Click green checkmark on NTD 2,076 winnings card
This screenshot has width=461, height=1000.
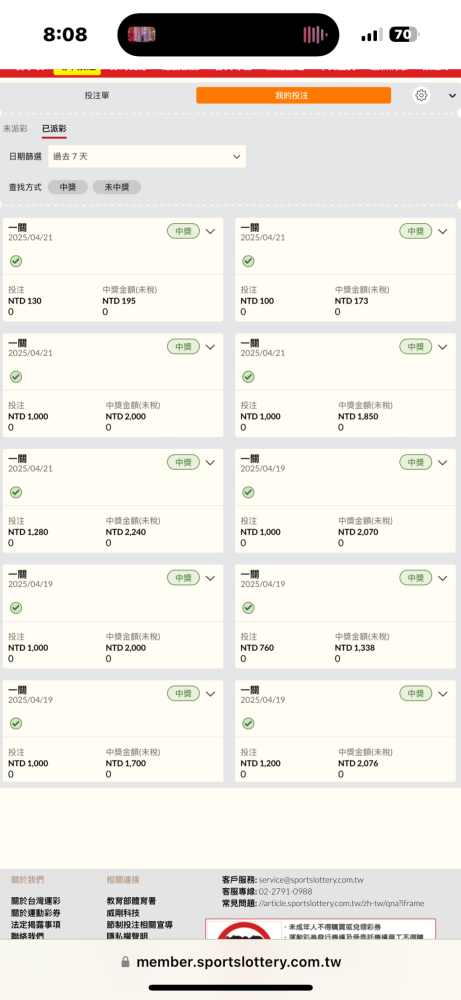[248, 723]
